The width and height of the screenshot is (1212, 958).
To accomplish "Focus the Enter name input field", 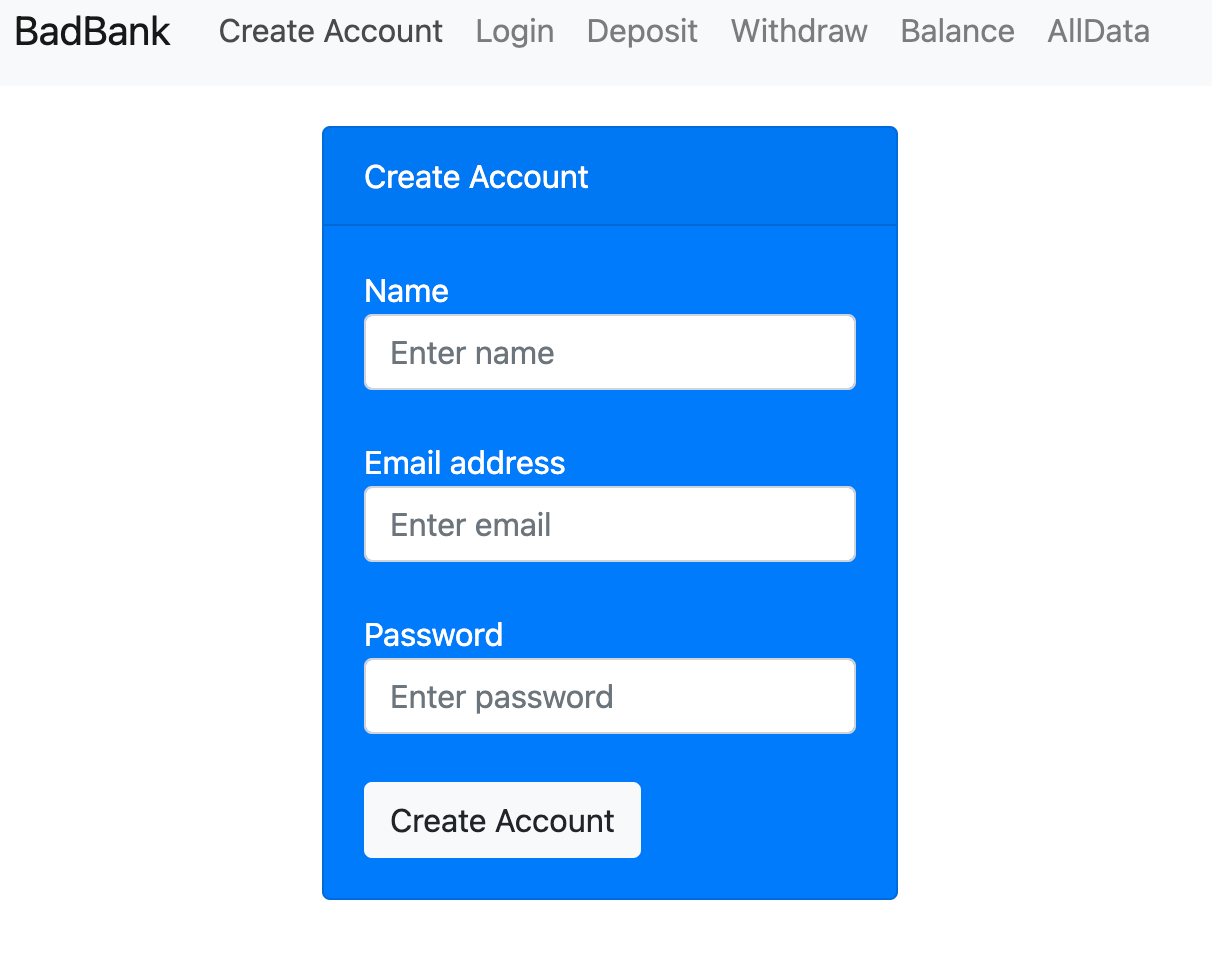I will click(609, 352).
